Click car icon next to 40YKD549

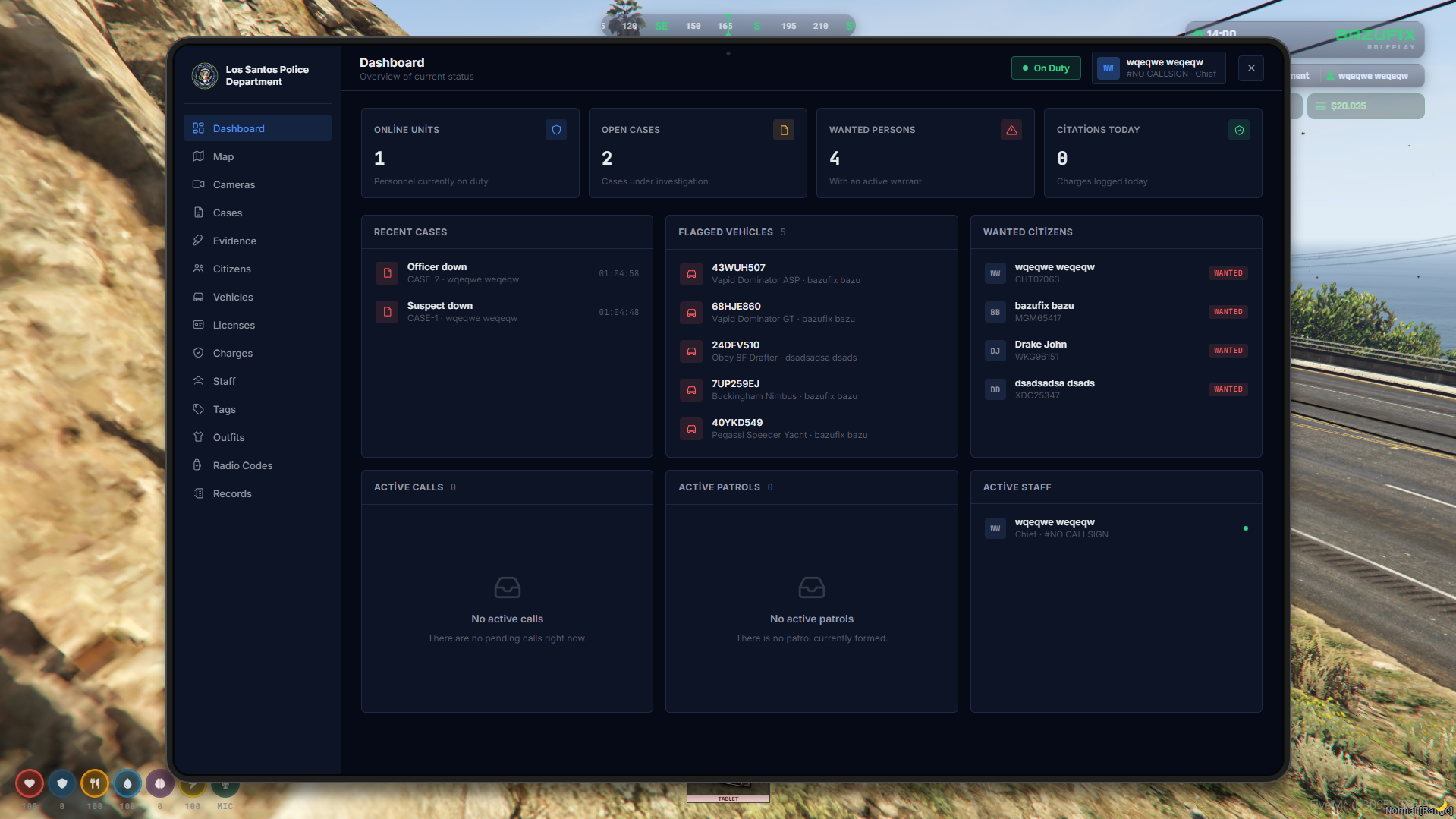(x=691, y=429)
